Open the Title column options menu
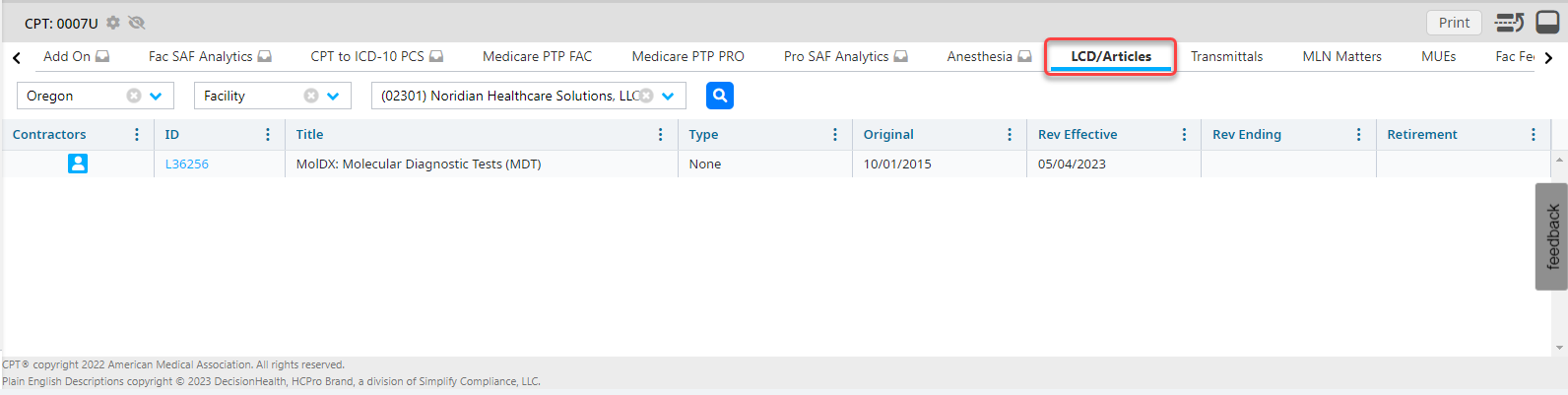This screenshot has height=395, width=1568. point(660,135)
